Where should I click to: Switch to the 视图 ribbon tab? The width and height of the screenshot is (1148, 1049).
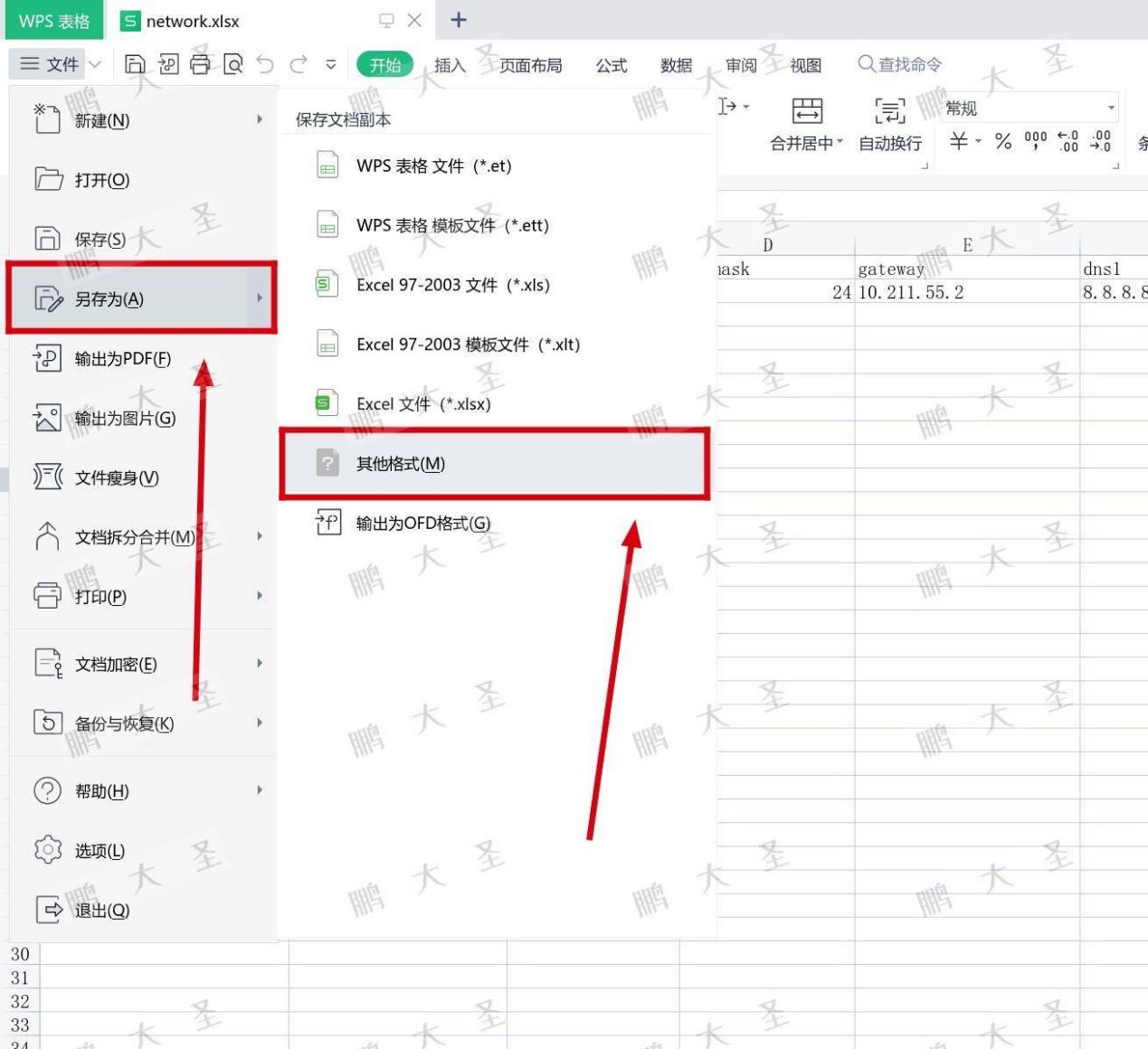click(x=806, y=65)
